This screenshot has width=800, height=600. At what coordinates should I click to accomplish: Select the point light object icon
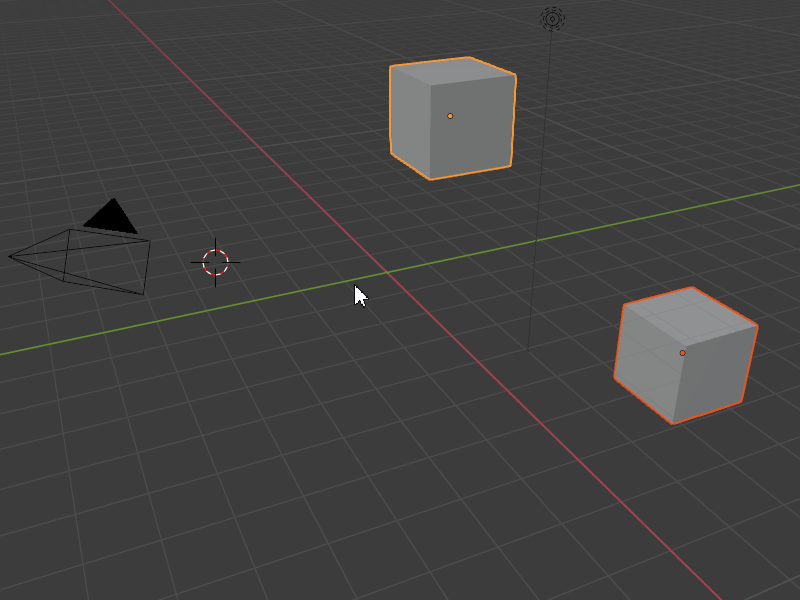552,19
